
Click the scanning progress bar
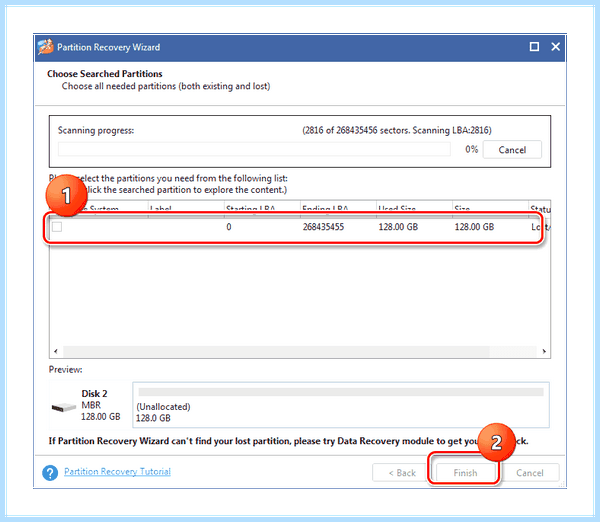tap(254, 149)
